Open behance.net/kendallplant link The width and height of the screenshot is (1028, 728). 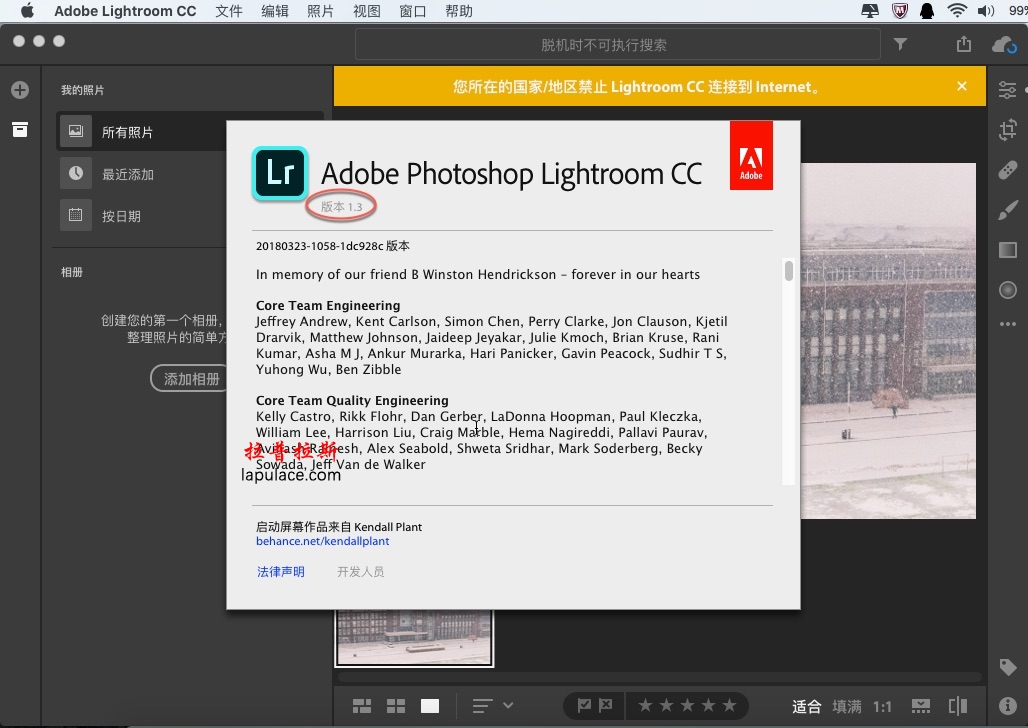323,541
